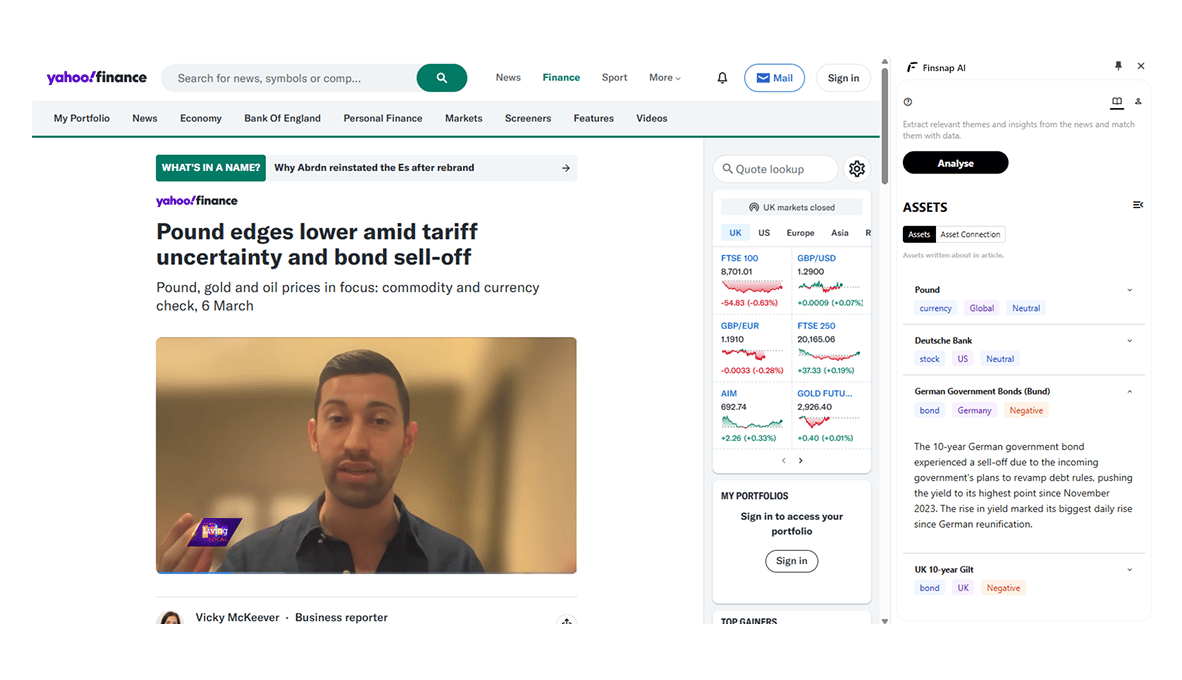Viewport: 1182px width, 680px height.
Task: Open the Finsnap user profile icon
Action: (1138, 102)
